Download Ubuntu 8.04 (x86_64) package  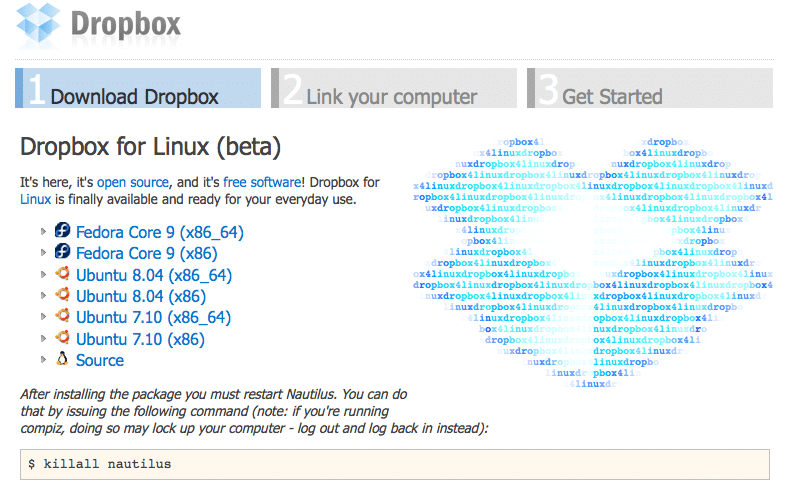(x=154, y=275)
